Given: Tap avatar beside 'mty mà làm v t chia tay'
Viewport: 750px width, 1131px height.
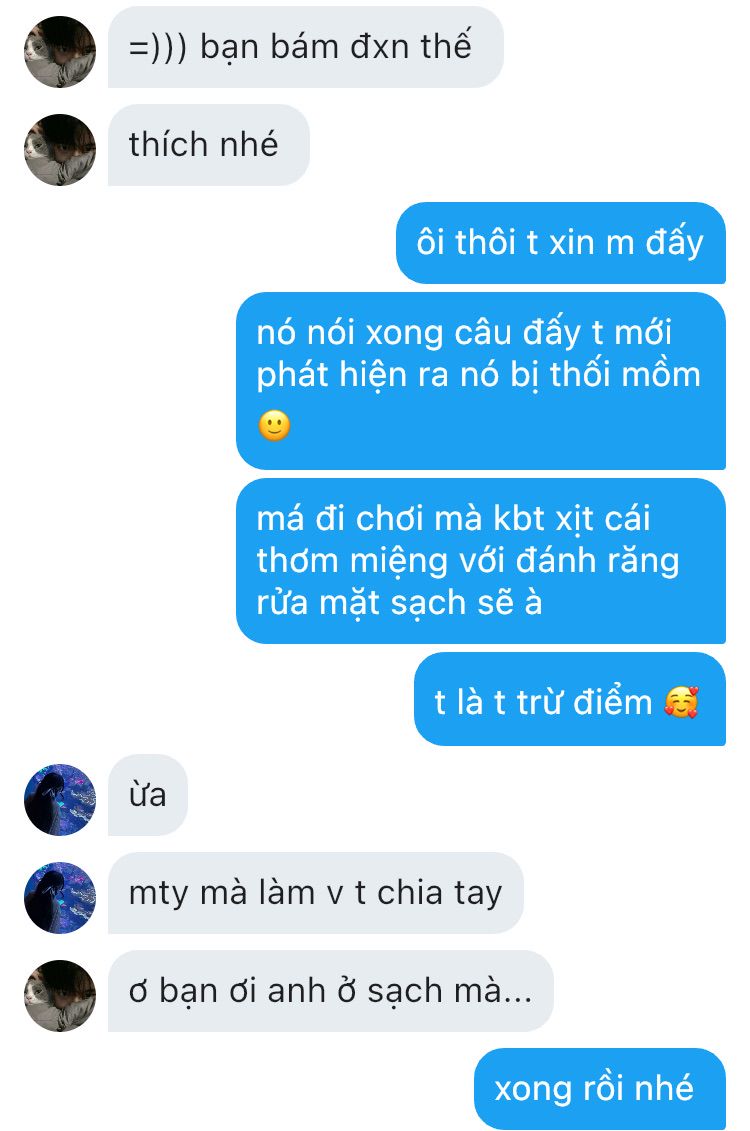Looking at the screenshot, I should pyautogui.click(x=60, y=897).
